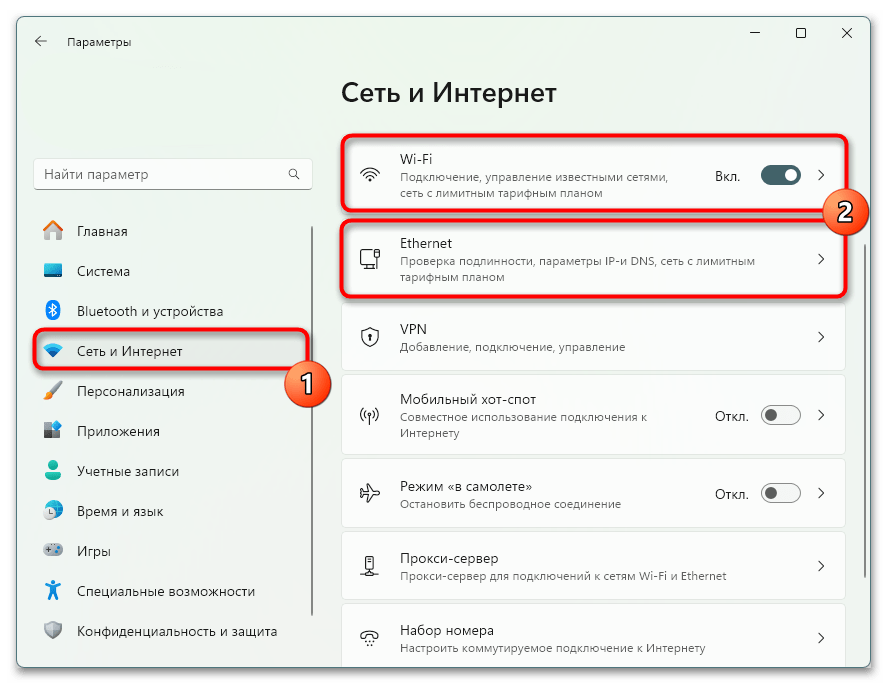Click the Главная home icon
The width and height of the screenshot is (887, 684).
[x=53, y=231]
